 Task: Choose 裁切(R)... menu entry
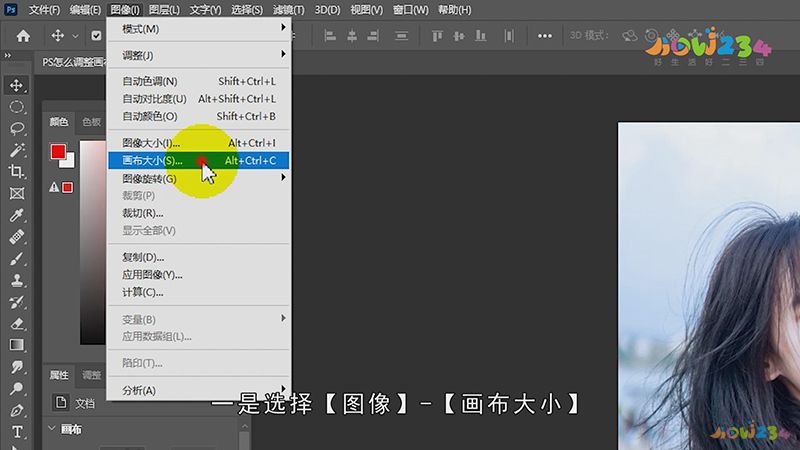click(x=199, y=213)
